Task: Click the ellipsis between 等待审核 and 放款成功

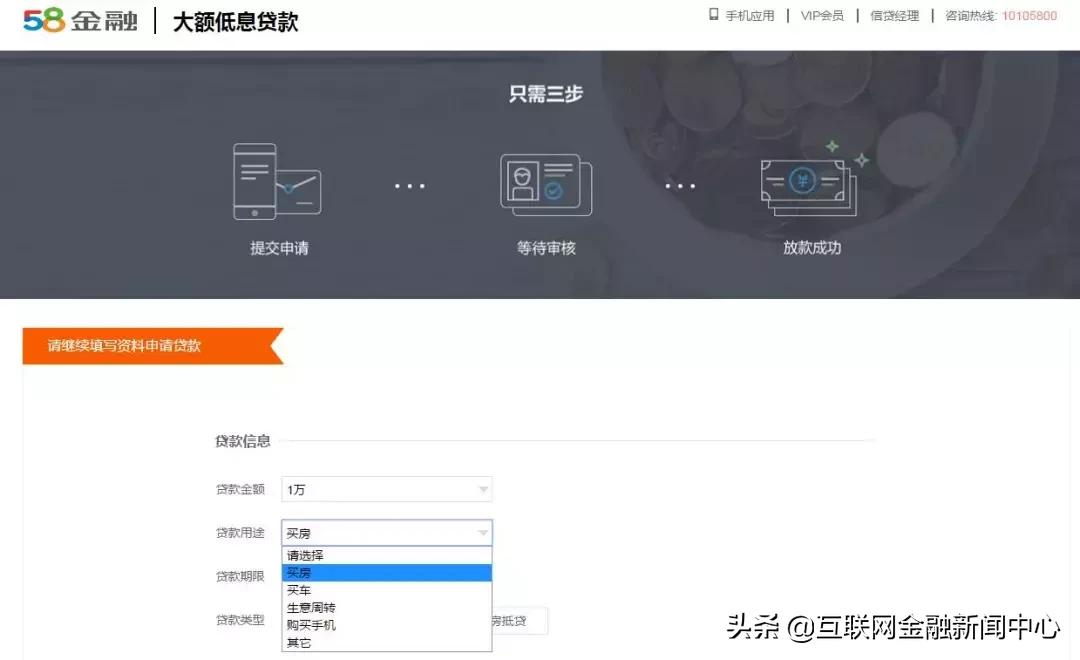Action: coord(680,185)
